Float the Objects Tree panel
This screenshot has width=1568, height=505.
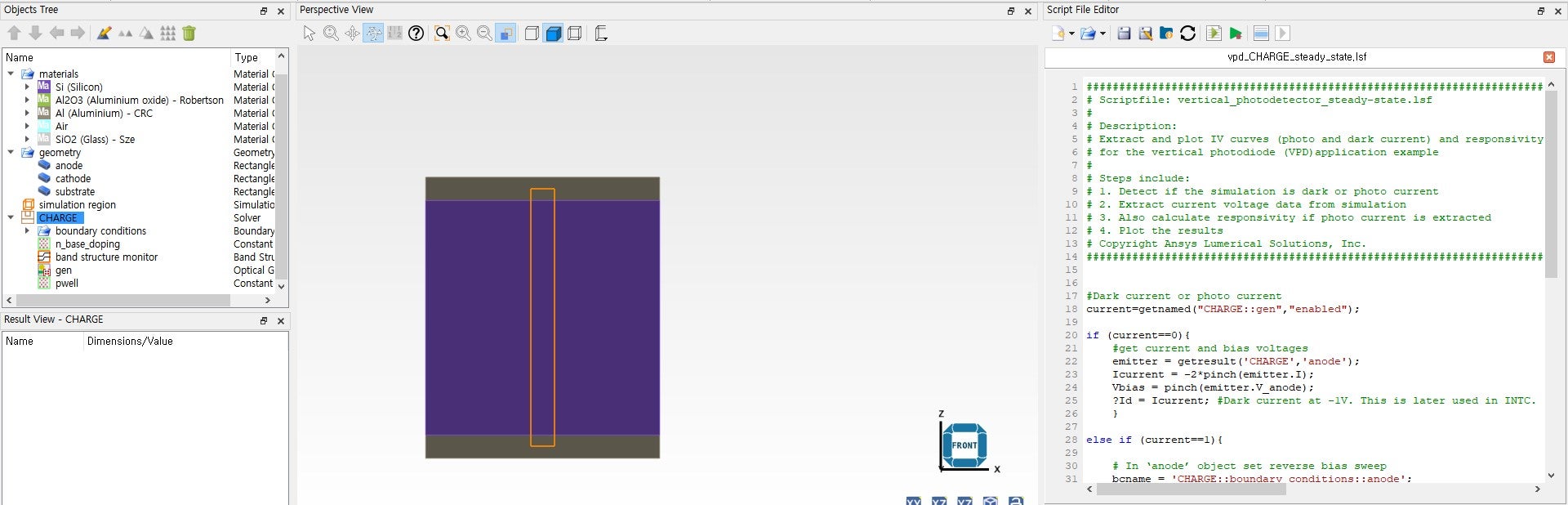click(263, 11)
